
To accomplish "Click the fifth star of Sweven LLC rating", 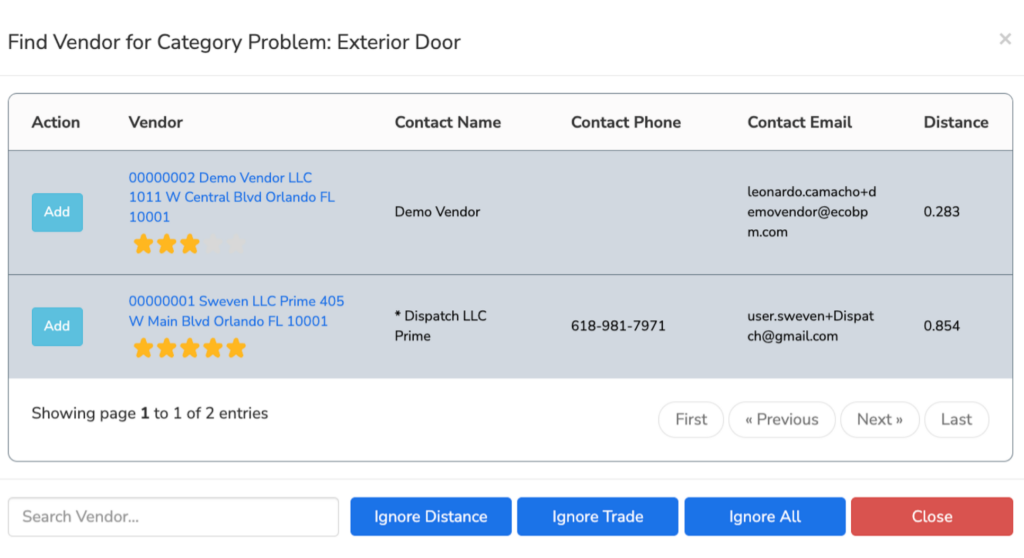I will coord(236,348).
